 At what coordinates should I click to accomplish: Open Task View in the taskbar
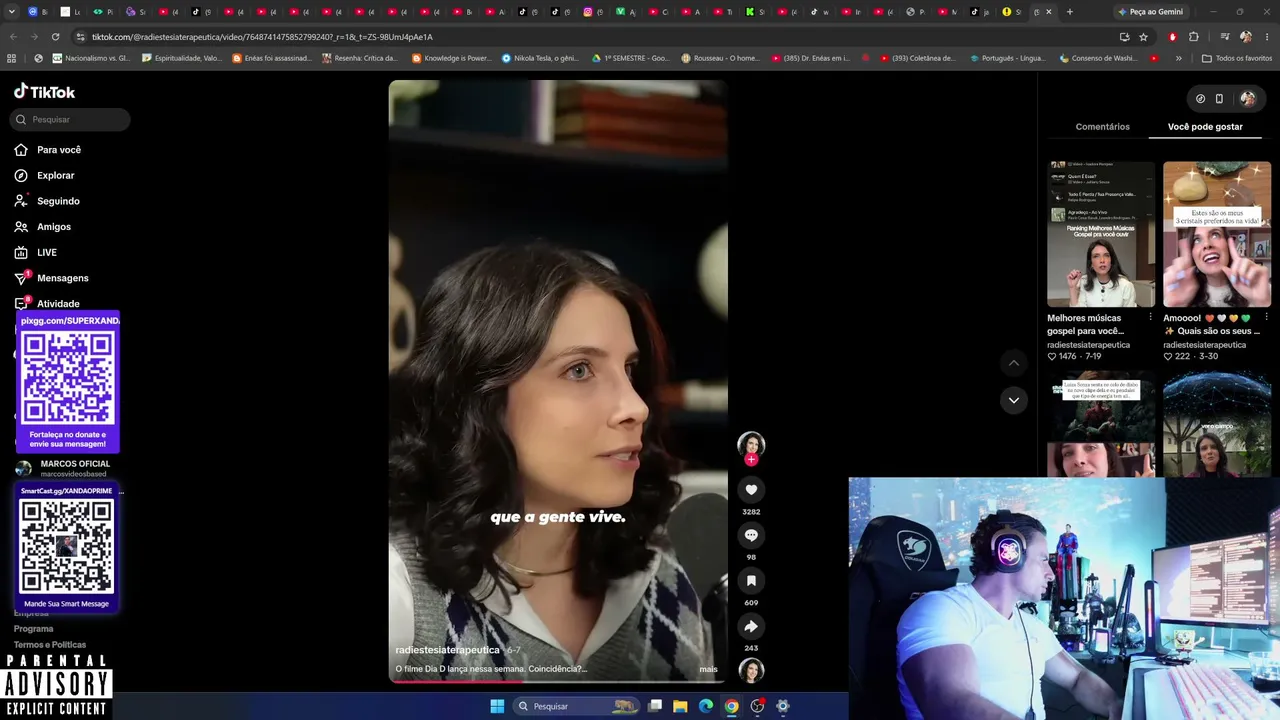point(655,706)
